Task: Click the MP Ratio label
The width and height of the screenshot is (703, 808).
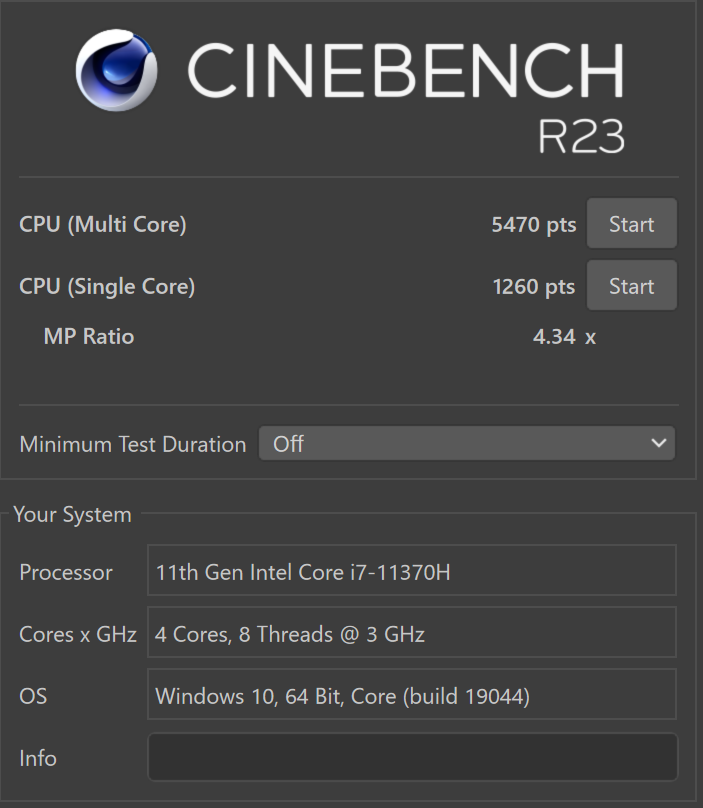Action: tap(89, 336)
